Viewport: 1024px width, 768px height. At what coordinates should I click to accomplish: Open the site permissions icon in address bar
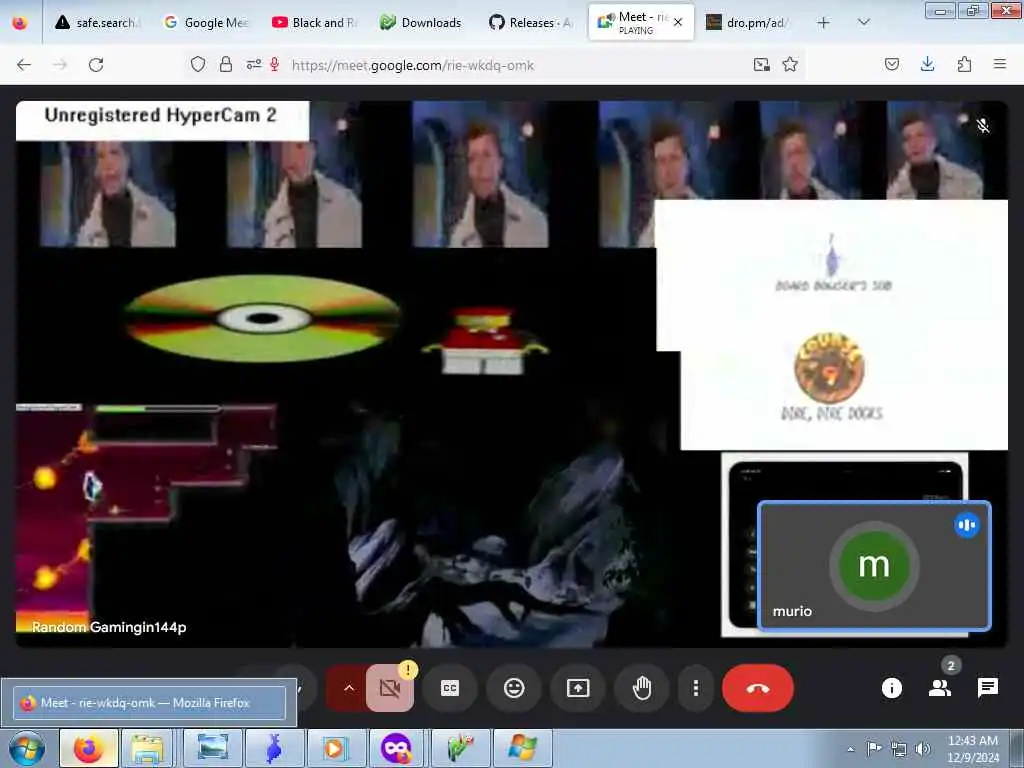253,65
